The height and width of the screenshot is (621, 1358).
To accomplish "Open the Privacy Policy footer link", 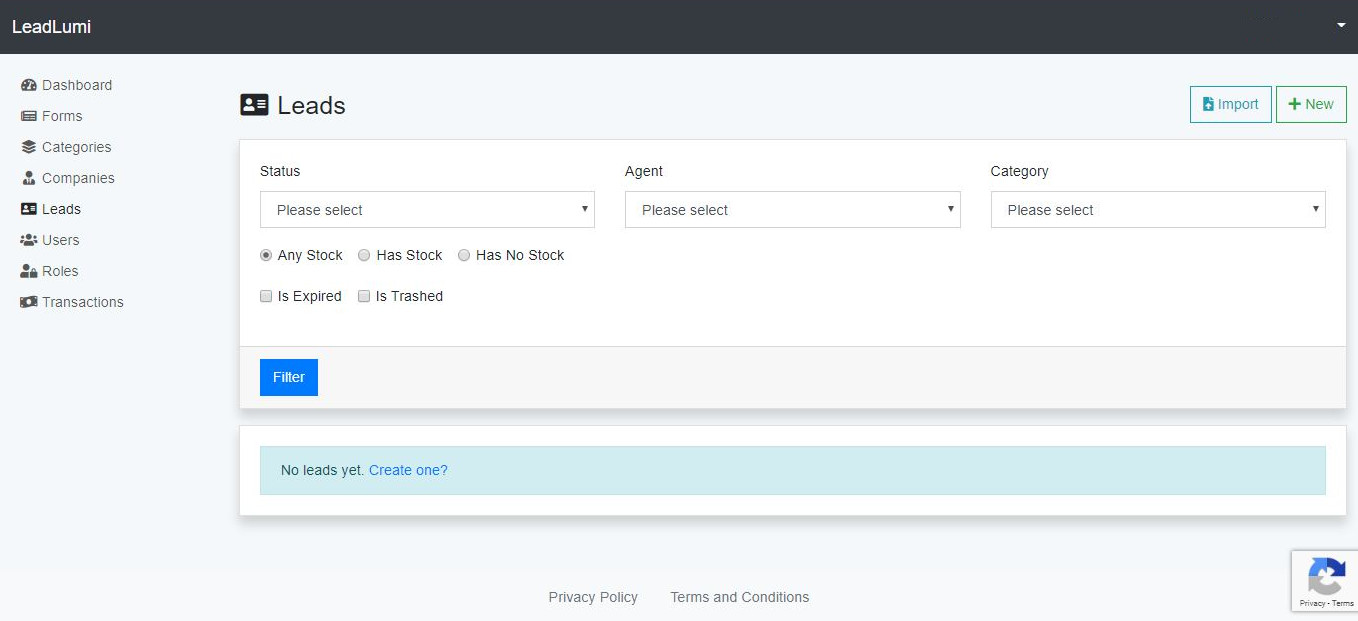I will point(593,597).
